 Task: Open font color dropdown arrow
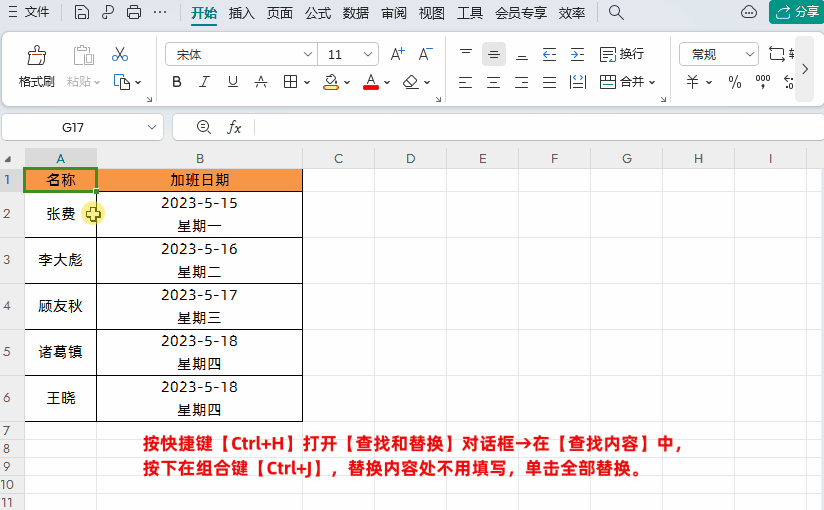[387, 83]
